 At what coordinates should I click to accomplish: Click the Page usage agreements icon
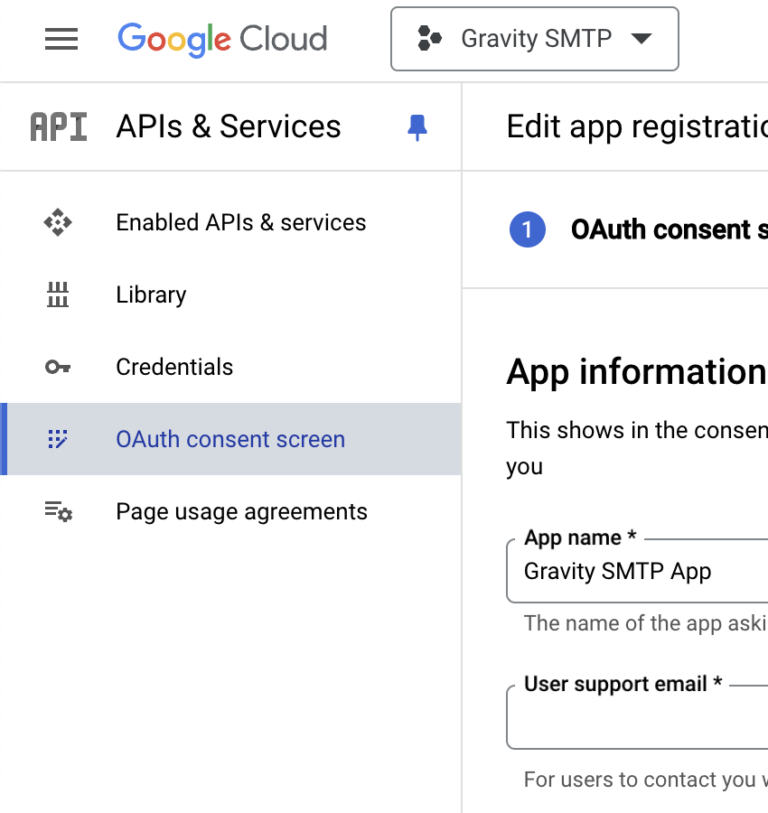(x=60, y=510)
